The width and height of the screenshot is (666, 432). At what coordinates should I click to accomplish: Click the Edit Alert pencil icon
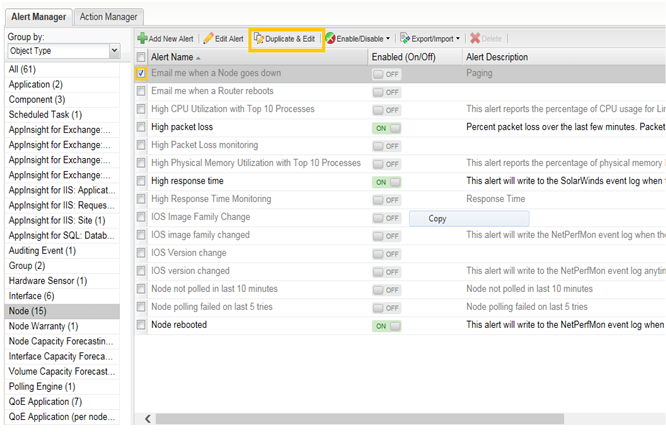[x=208, y=39]
